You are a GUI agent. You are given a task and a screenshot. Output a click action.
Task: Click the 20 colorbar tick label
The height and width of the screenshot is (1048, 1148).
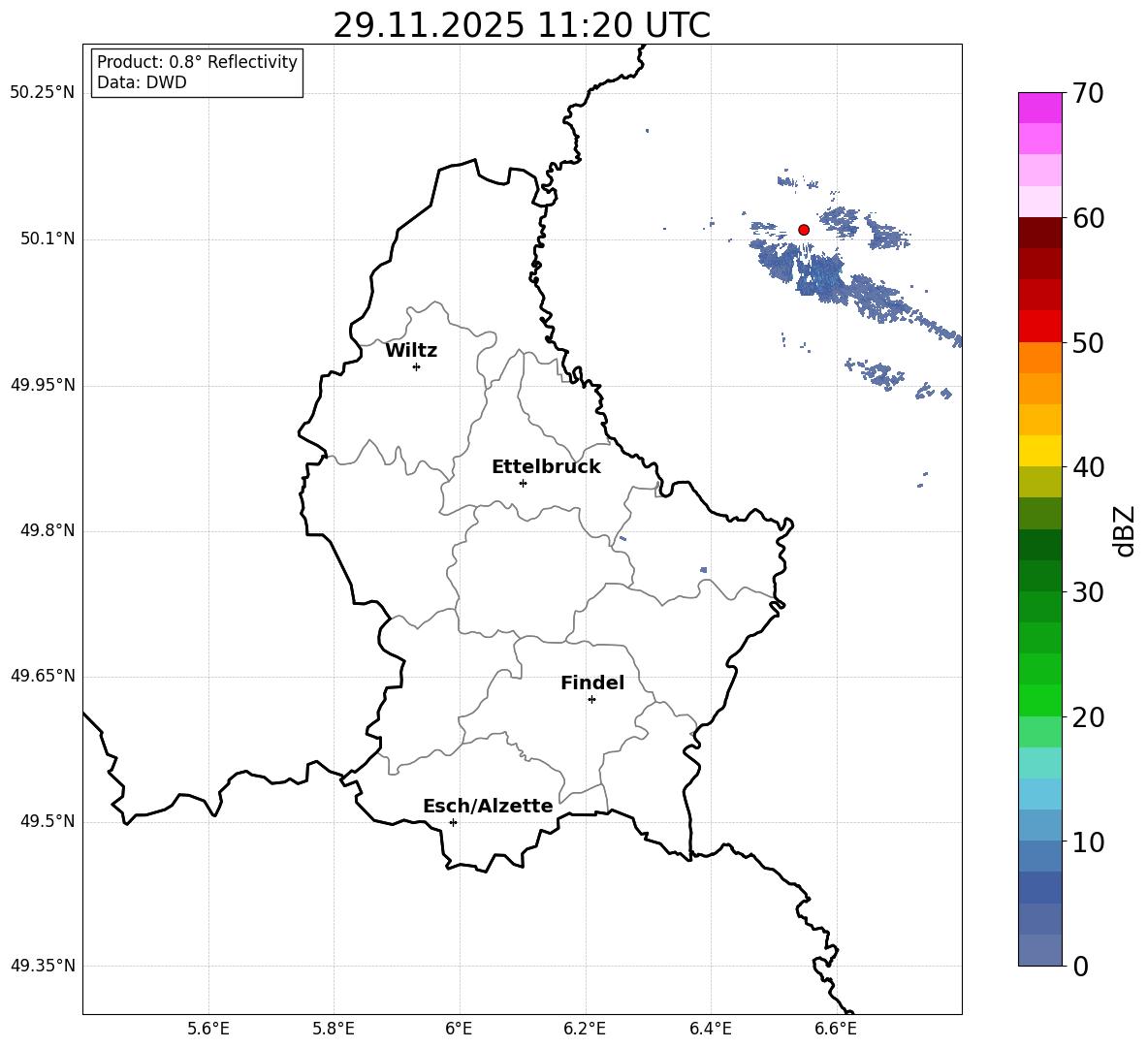point(1088,717)
